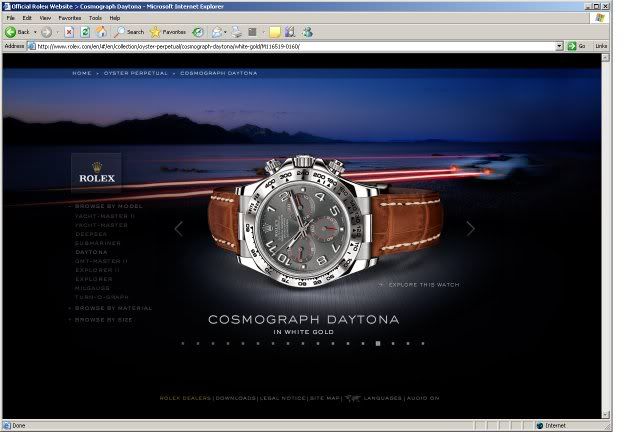Screen dimensions: 640x432
Task: Click the Forward arrow button
Action: pyautogui.click(x=47, y=32)
